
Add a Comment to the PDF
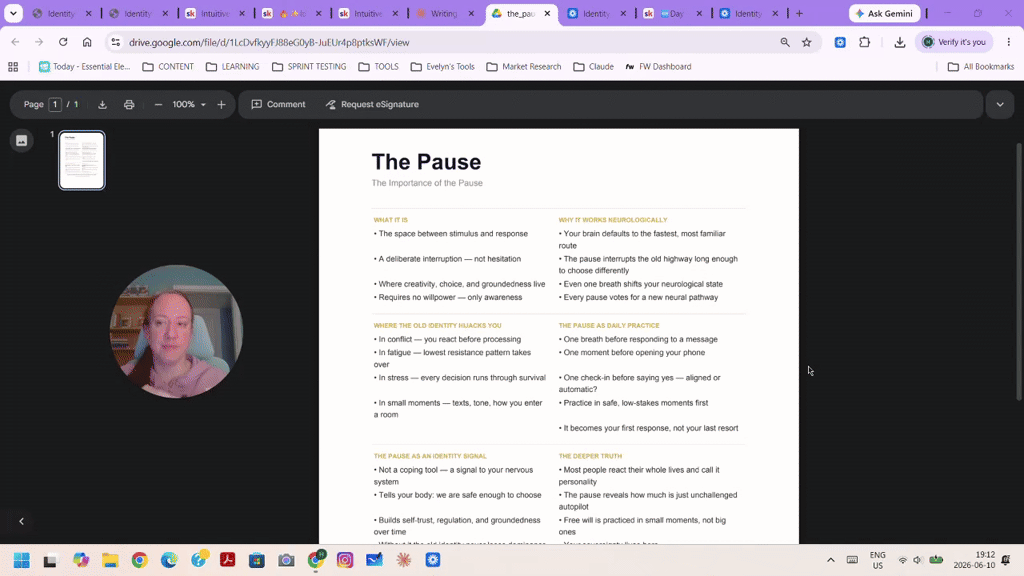[x=278, y=104]
